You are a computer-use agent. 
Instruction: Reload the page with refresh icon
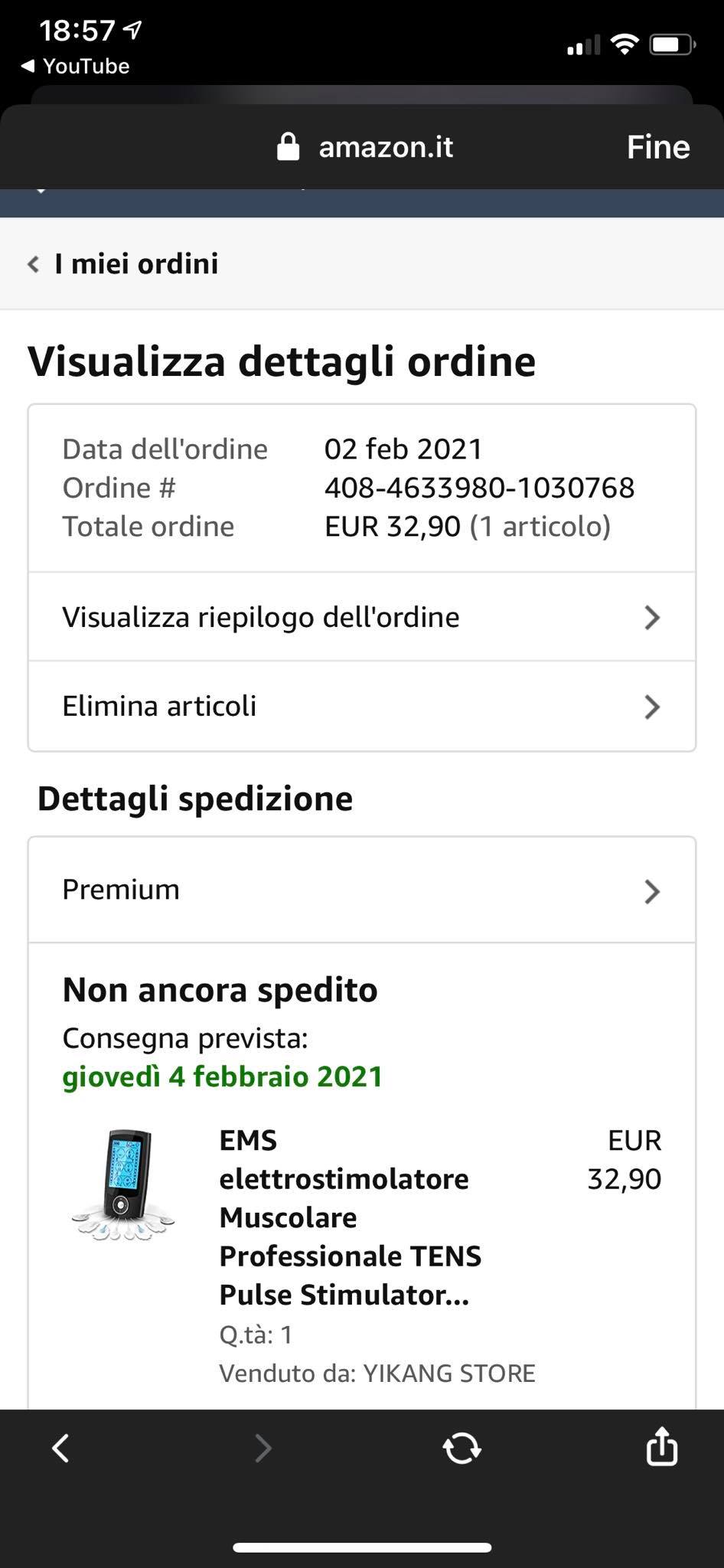pos(461,1448)
